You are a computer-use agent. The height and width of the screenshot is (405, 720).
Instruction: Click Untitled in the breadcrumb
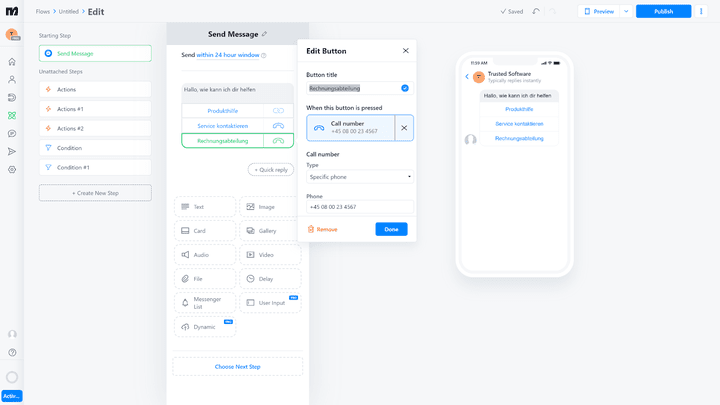click(68, 11)
